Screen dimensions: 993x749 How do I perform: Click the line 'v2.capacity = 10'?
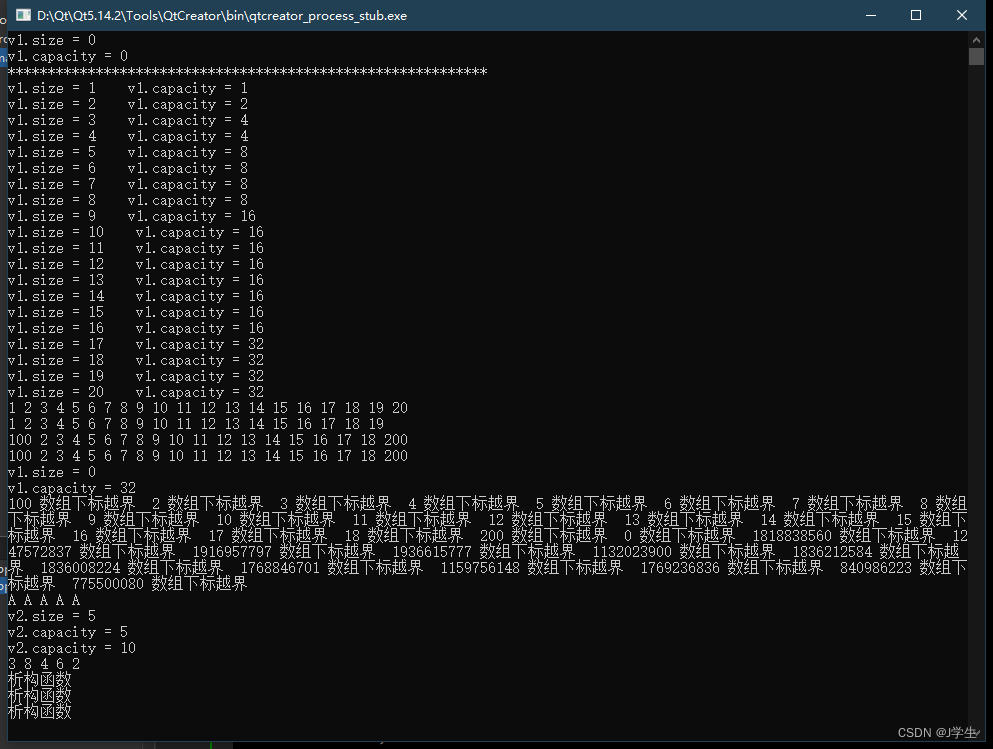tap(72, 648)
